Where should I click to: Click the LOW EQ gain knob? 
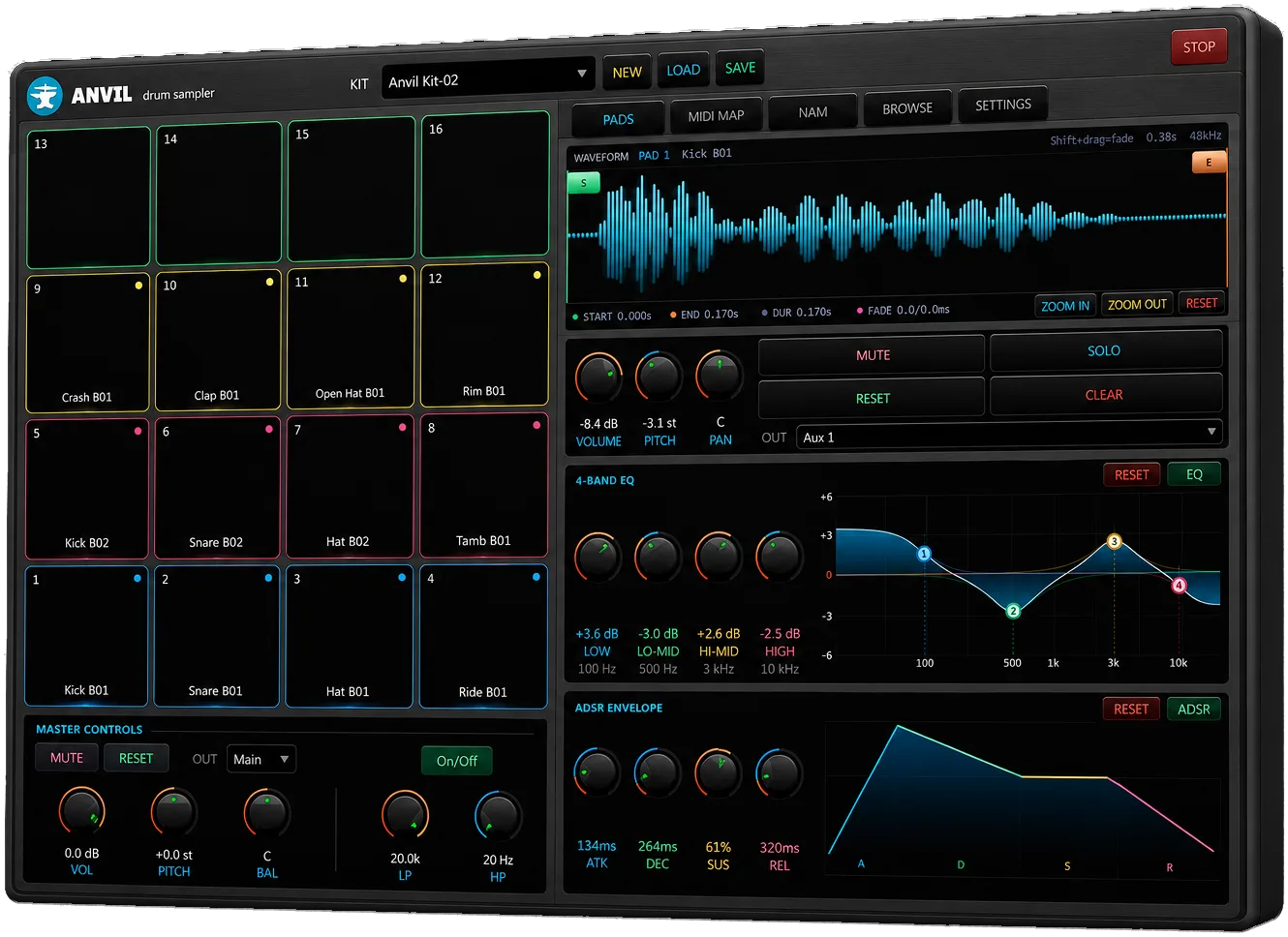tap(598, 557)
